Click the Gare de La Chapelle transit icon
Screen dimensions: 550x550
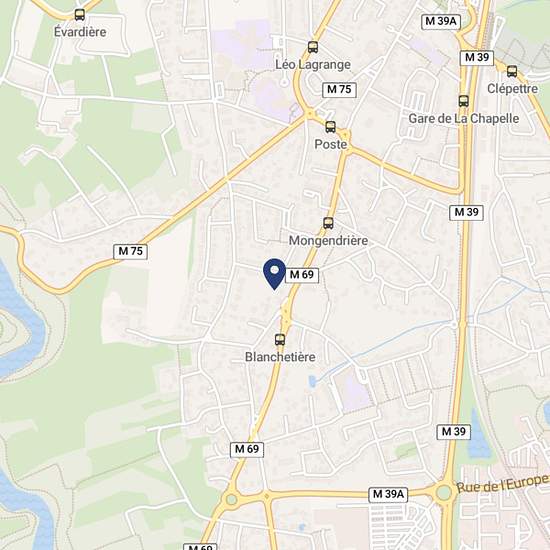[463, 101]
